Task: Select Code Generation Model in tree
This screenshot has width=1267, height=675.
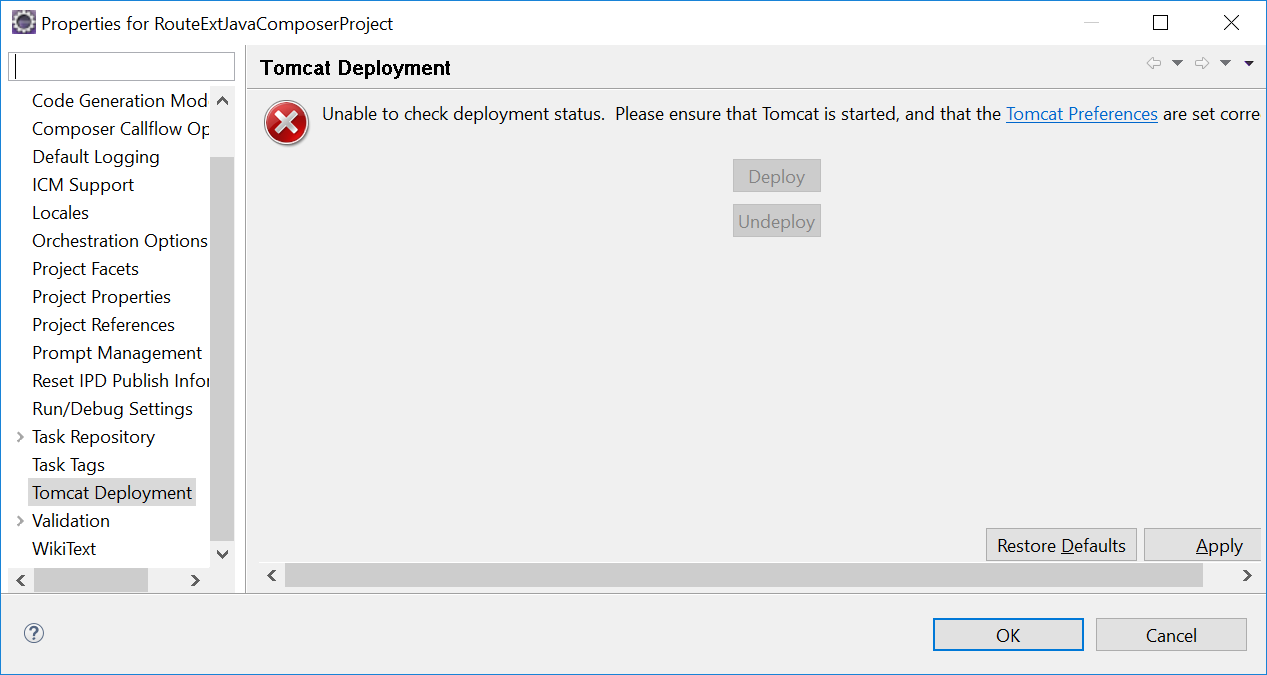Action: tap(120, 101)
